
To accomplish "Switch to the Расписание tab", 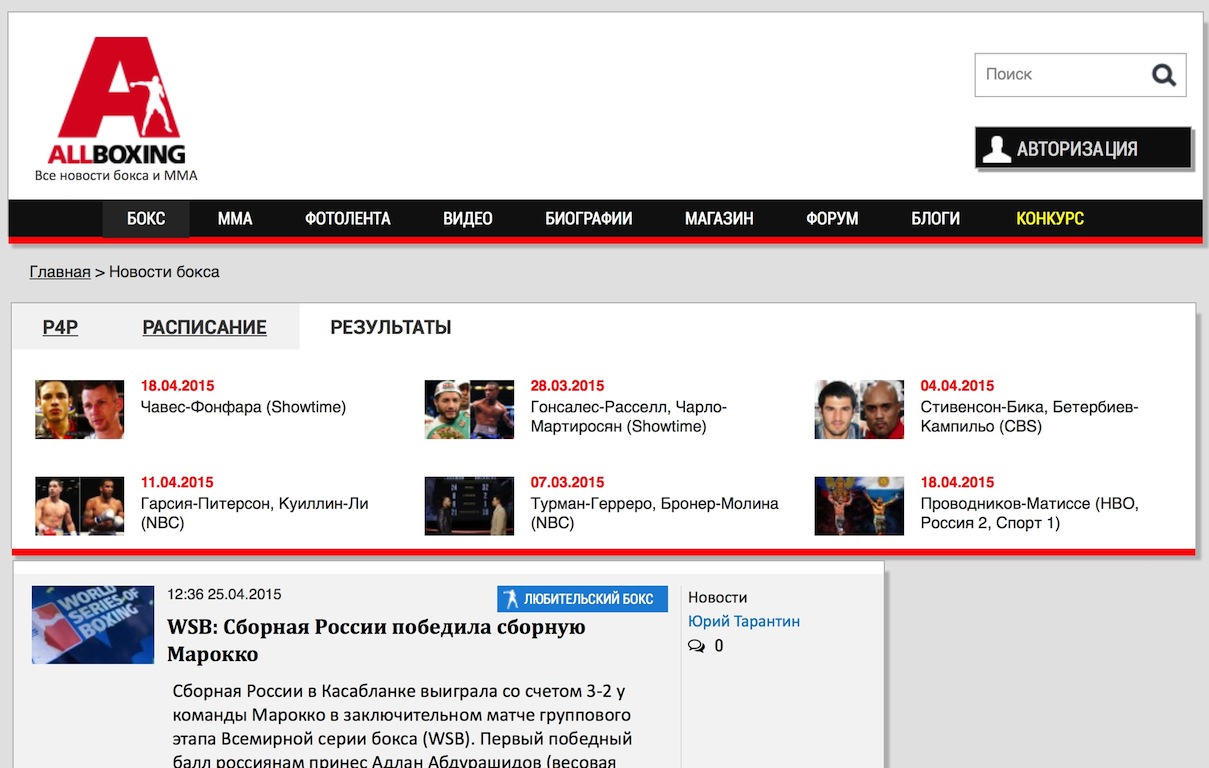I will click(204, 327).
